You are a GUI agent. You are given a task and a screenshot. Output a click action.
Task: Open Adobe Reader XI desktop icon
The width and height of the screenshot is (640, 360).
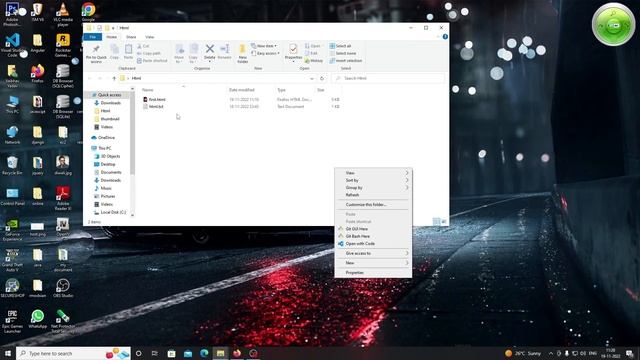coord(62,198)
